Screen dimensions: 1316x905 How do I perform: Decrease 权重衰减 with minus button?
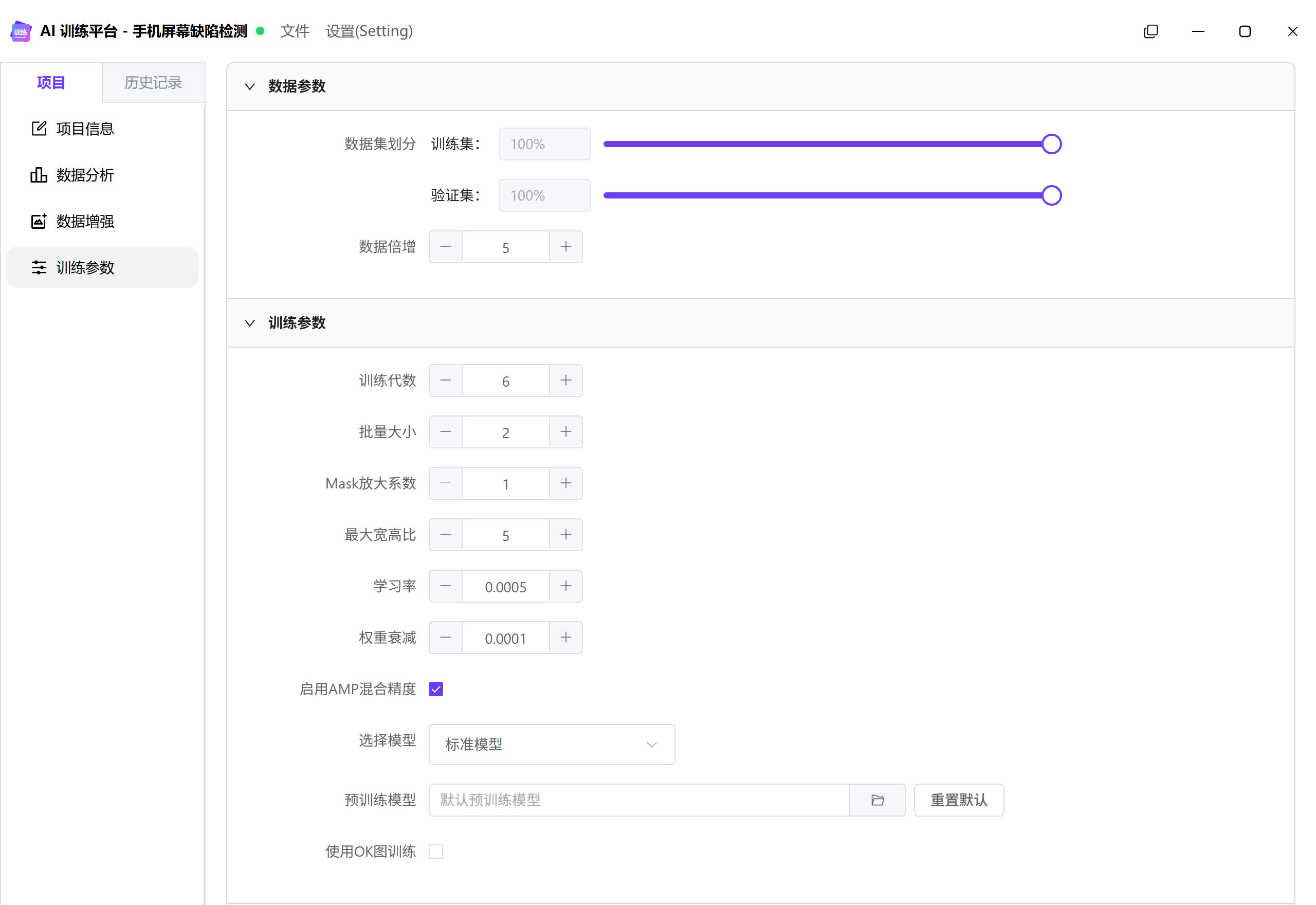[x=446, y=637]
